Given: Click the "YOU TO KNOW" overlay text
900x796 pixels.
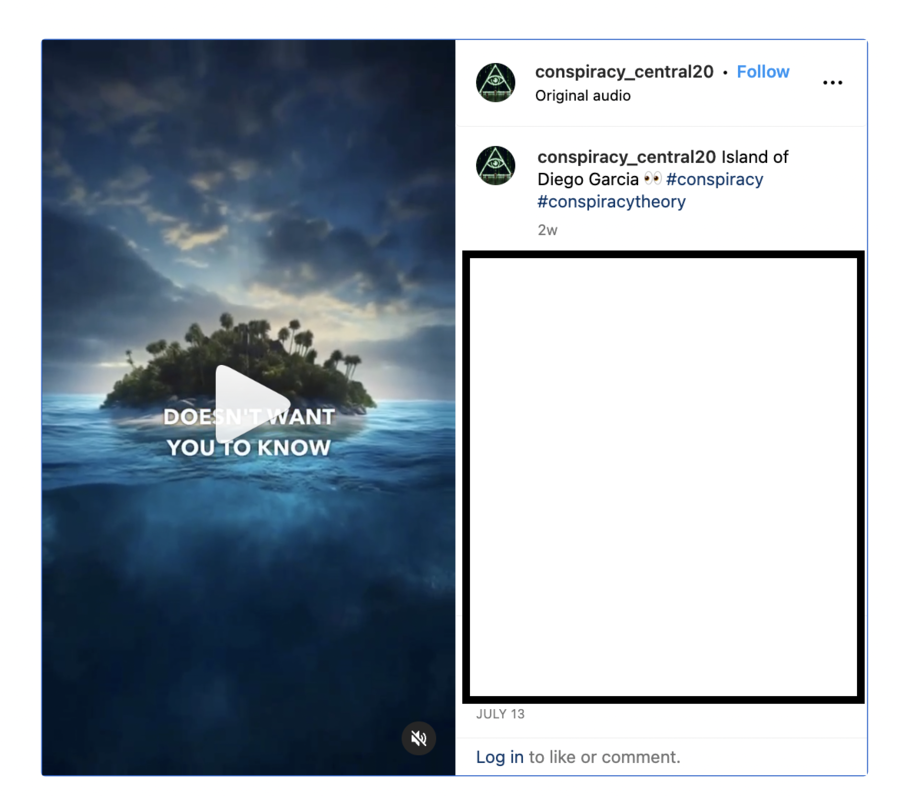Looking at the screenshot, I should coord(249,448).
